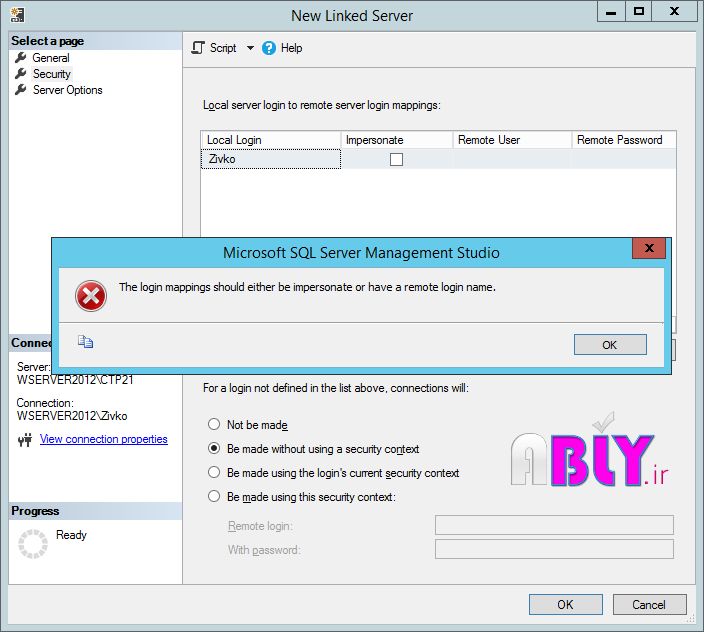Click the copy message icon in dialog
The height and width of the screenshot is (632, 704).
pos(85,342)
